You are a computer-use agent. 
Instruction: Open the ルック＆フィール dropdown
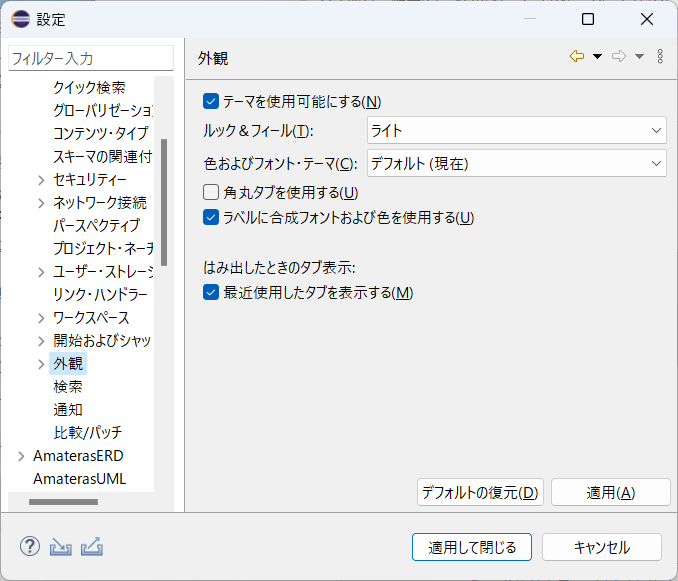tap(516, 130)
